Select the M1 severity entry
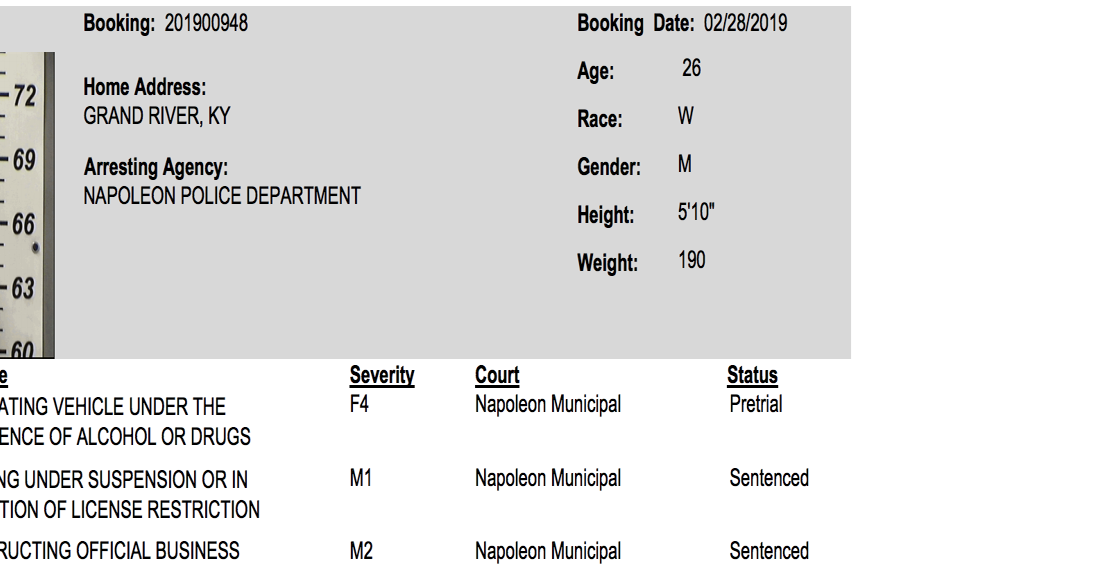 360,478
